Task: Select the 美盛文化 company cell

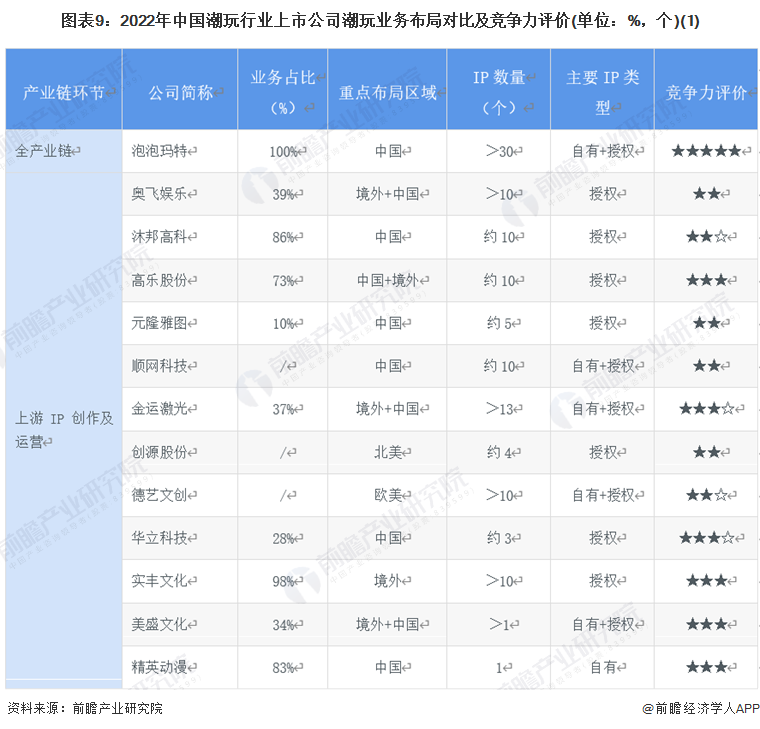Action: tap(180, 624)
